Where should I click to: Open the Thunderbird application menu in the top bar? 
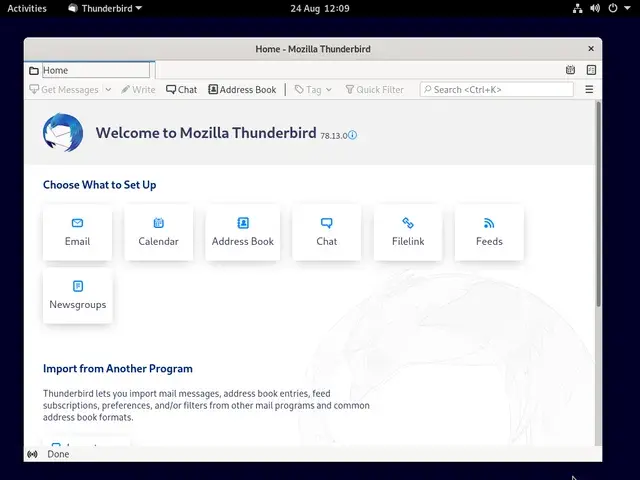tap(105, 8)
